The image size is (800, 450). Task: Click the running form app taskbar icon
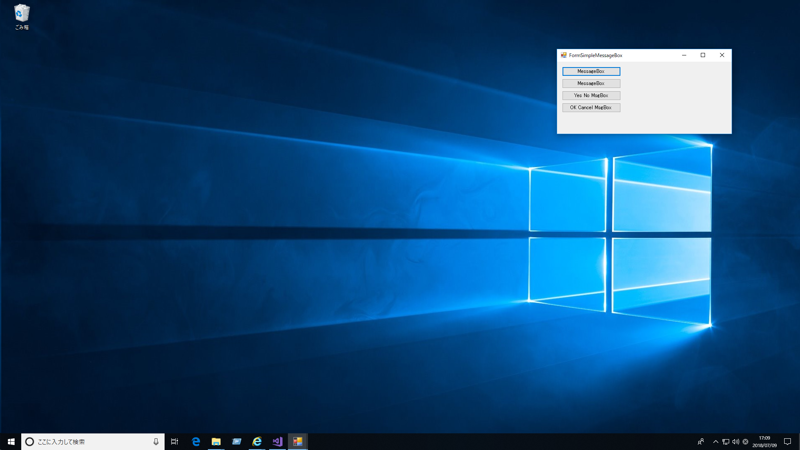pyautogui.click(x=297, y=441)
